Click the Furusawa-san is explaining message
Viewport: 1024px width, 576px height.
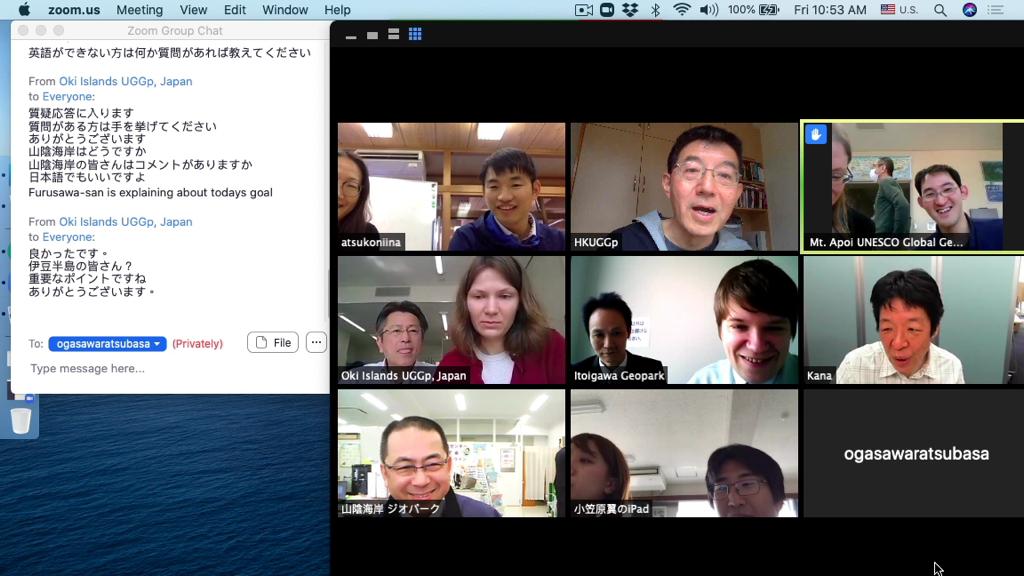(x=150, y=193)
